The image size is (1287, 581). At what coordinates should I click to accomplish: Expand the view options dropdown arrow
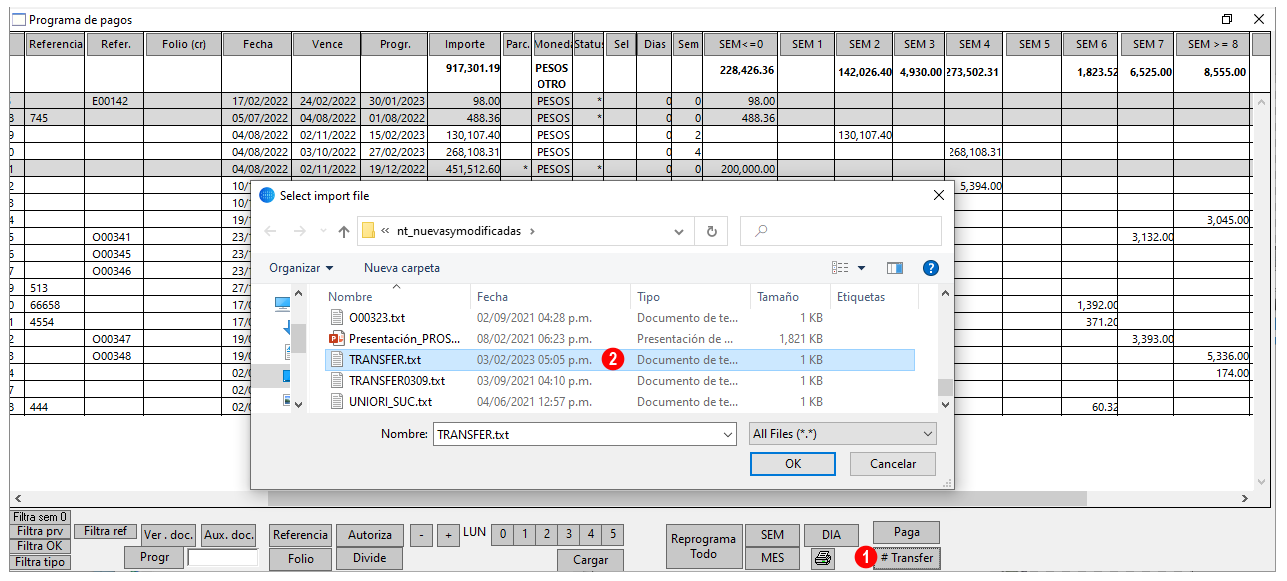(861, 268)
